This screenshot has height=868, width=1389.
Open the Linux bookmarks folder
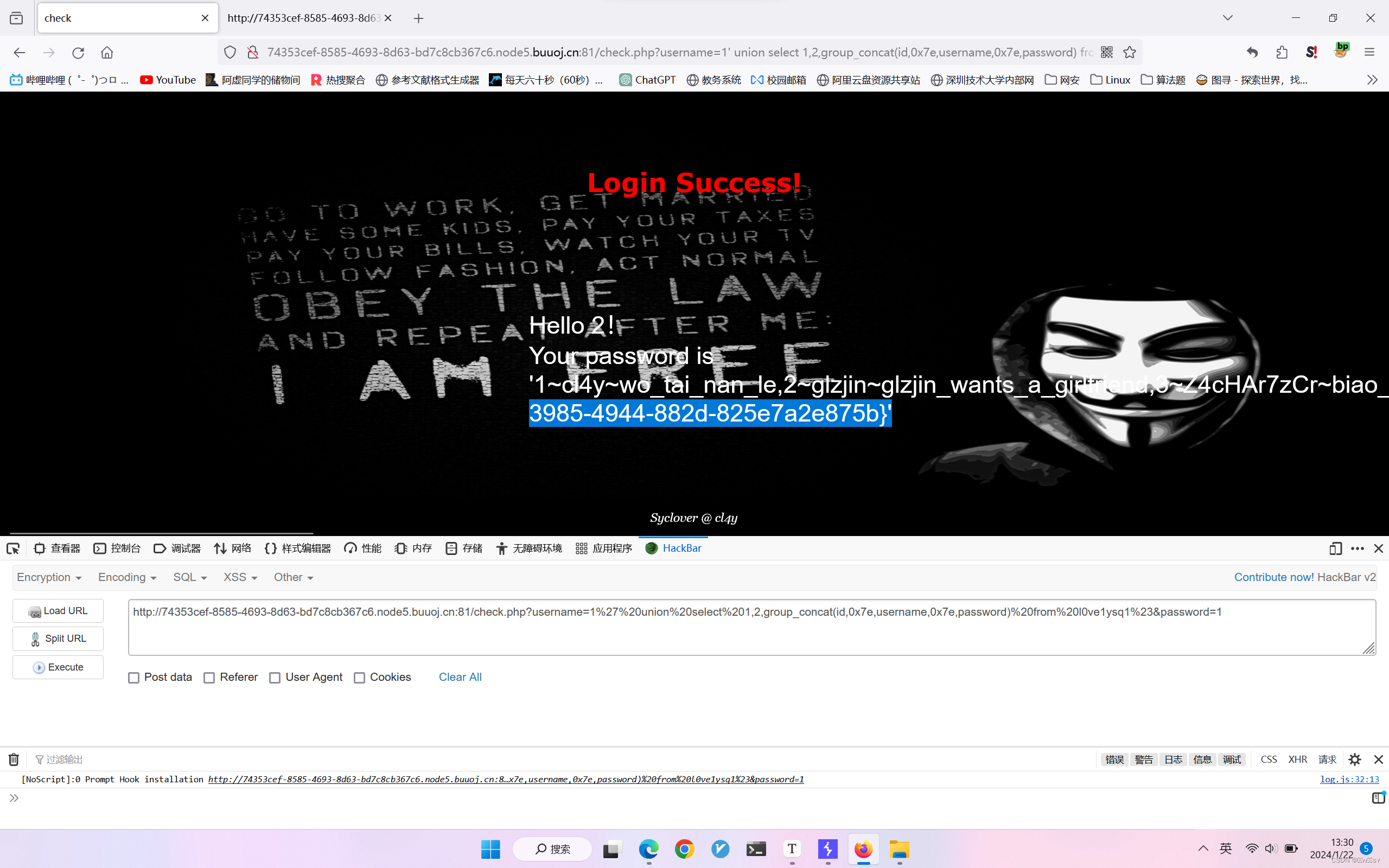point(1110,80)
